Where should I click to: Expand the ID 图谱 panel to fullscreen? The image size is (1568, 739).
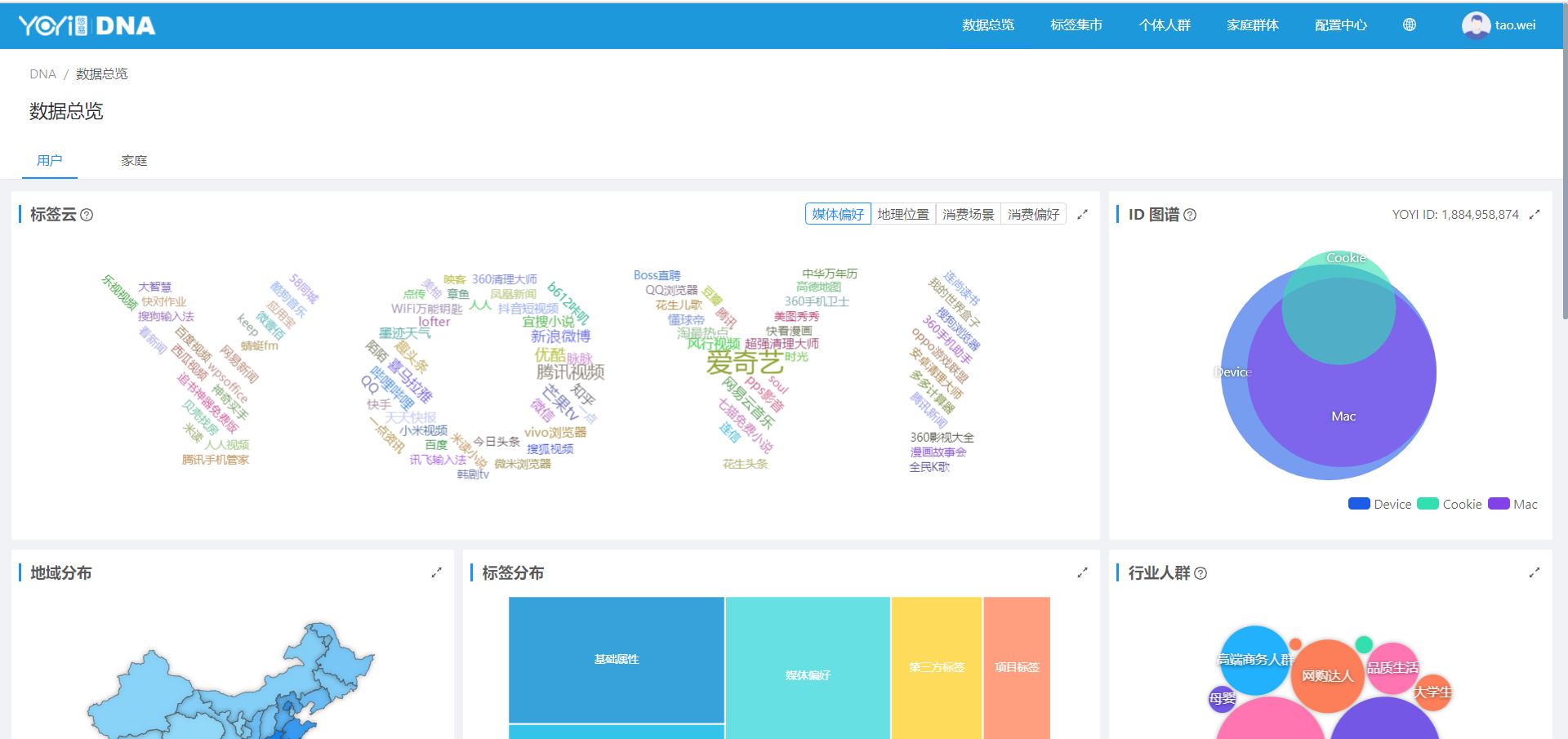point(1535,215)
